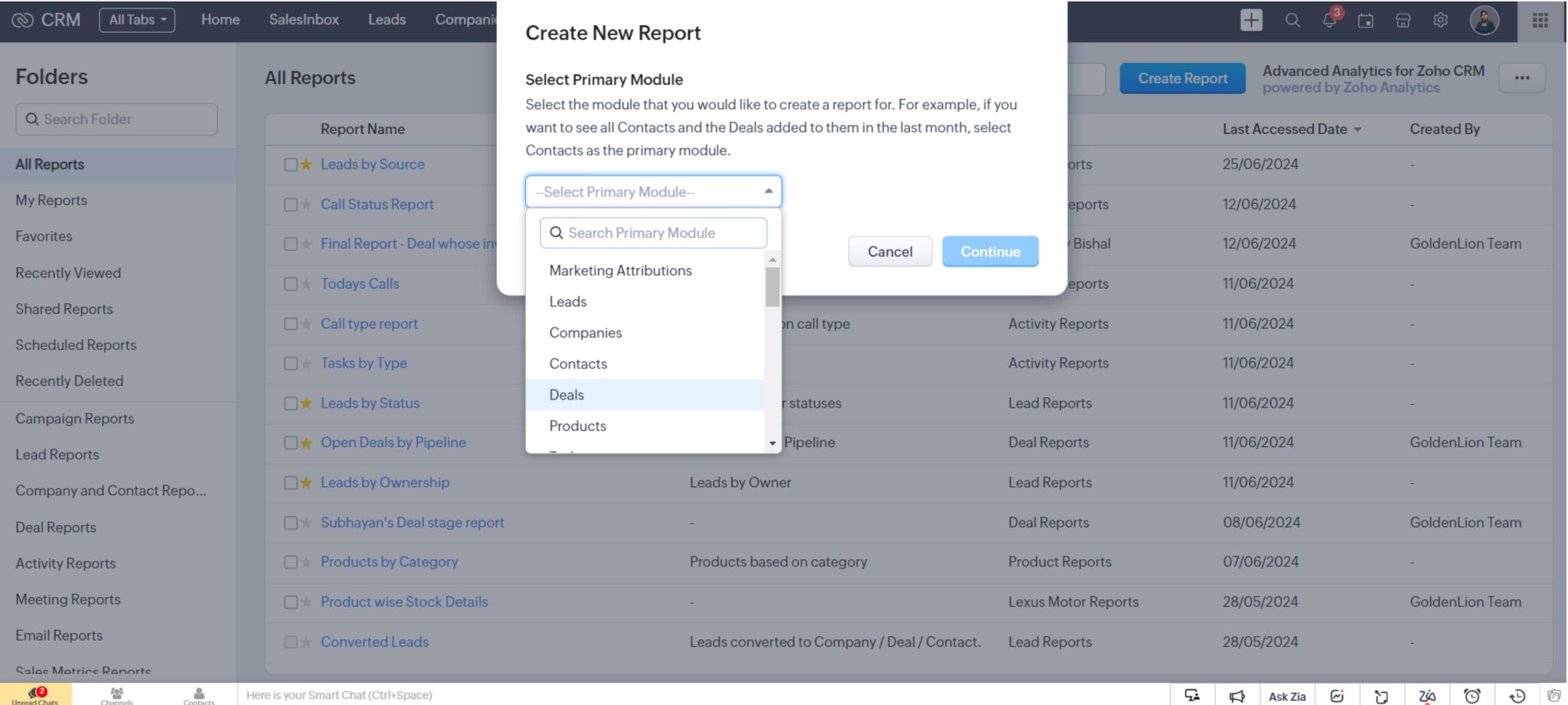The width and height of the screenshot is (1568, 705).
Task: Open the recent history icon in bottom bar
Action: click(x=1514, y=695)
